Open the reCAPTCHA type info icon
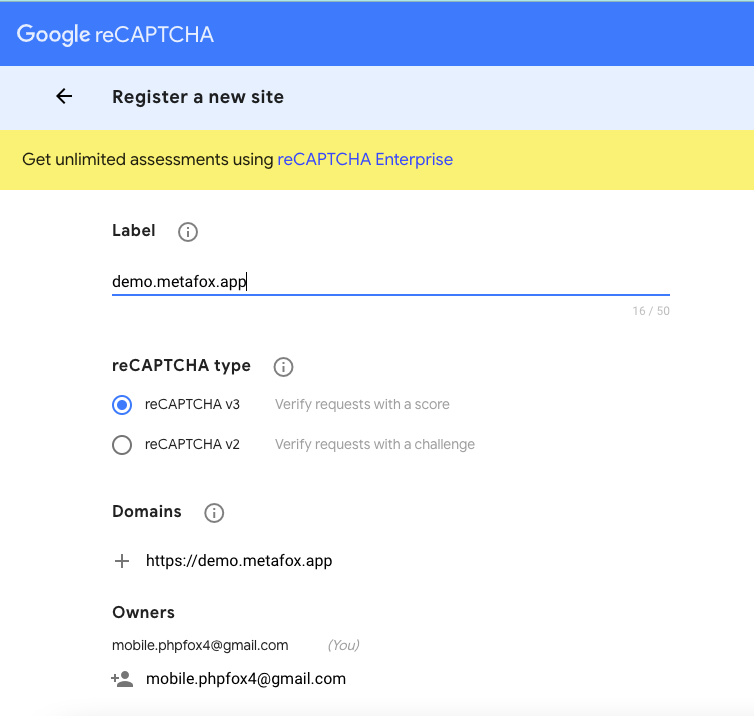Image resolution: width=754 pixels, height=716 pixels. click(283, 367)
